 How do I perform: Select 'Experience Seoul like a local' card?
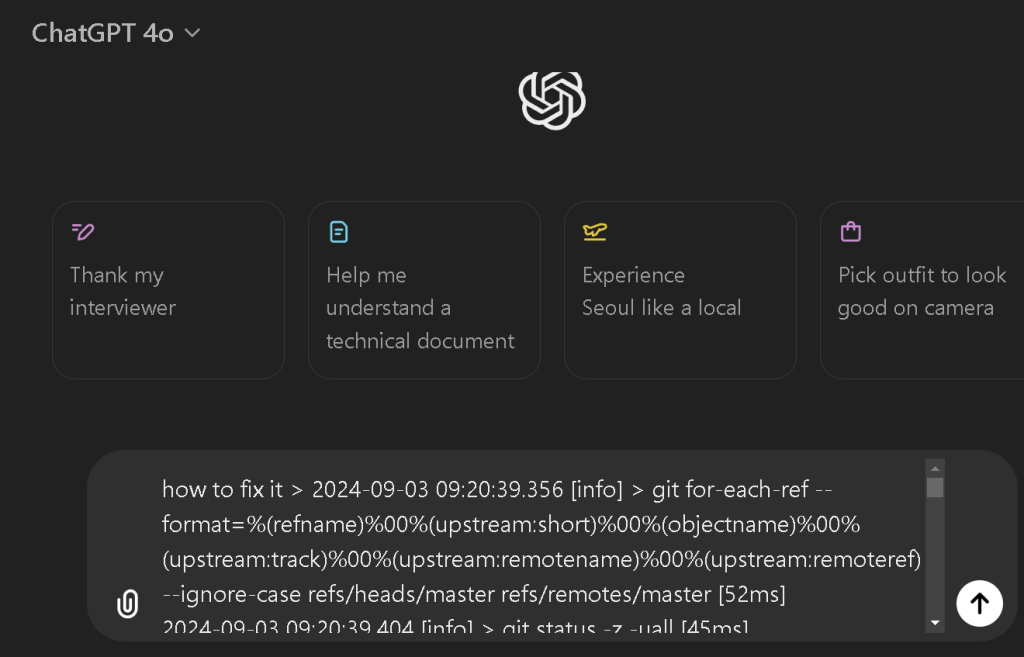tap(680, 290)
